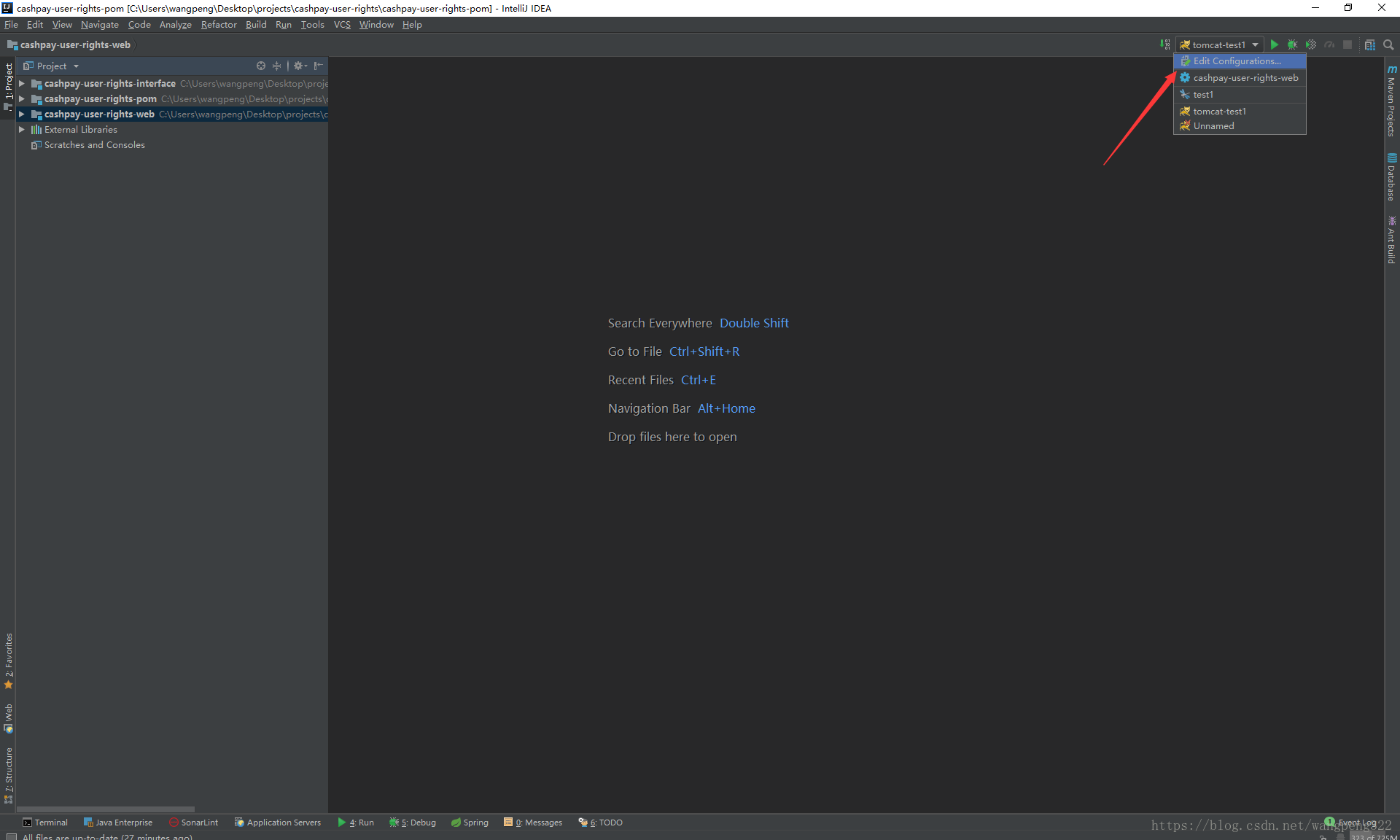Image resolution: width=1400 pixels, height=840 pixels.
Task: Select the cashpay-user-rights-interface folder
Action: point(109,84)
